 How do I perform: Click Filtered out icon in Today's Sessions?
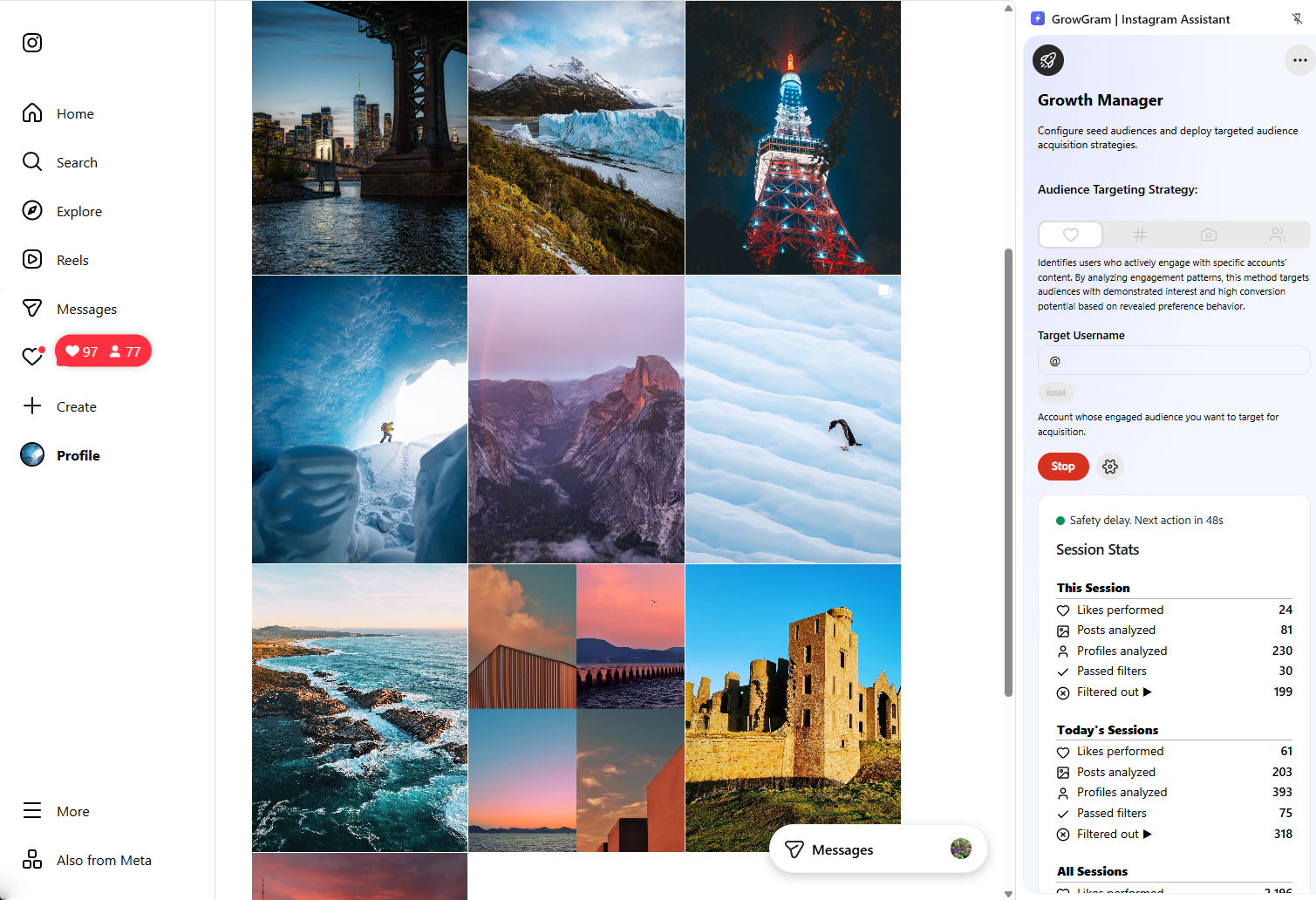1063,835
